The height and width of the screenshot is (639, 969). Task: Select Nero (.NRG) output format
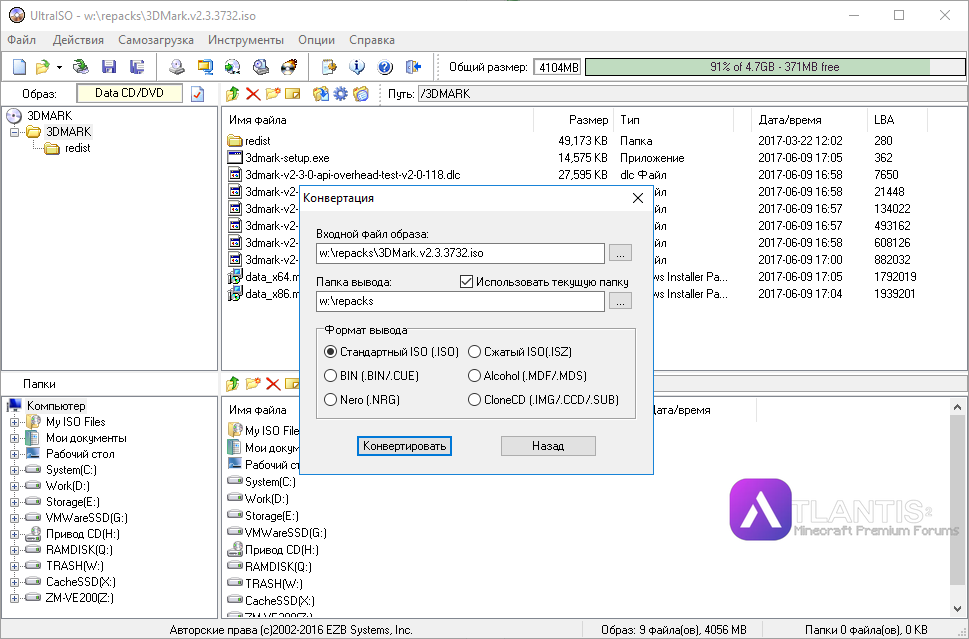pos(331,400)
